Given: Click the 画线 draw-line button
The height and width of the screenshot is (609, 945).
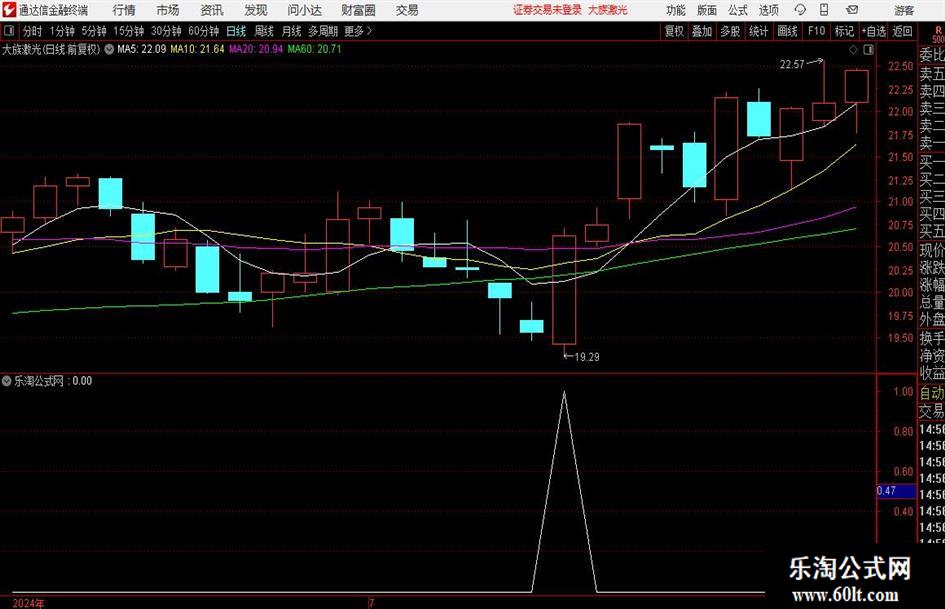Looking at the screenshot, I should click(x=788, y=31).
